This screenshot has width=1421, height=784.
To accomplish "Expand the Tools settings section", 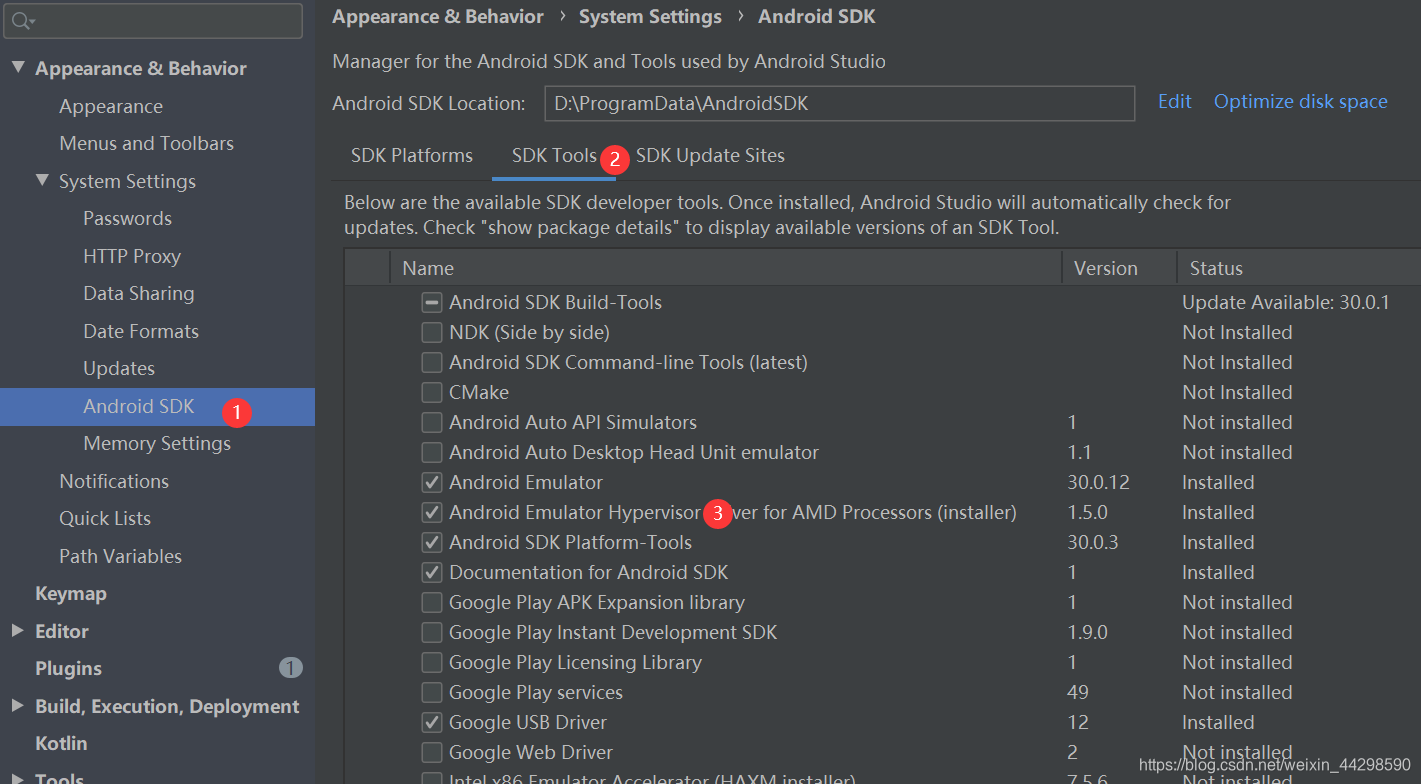I will (x=17, y=777).
